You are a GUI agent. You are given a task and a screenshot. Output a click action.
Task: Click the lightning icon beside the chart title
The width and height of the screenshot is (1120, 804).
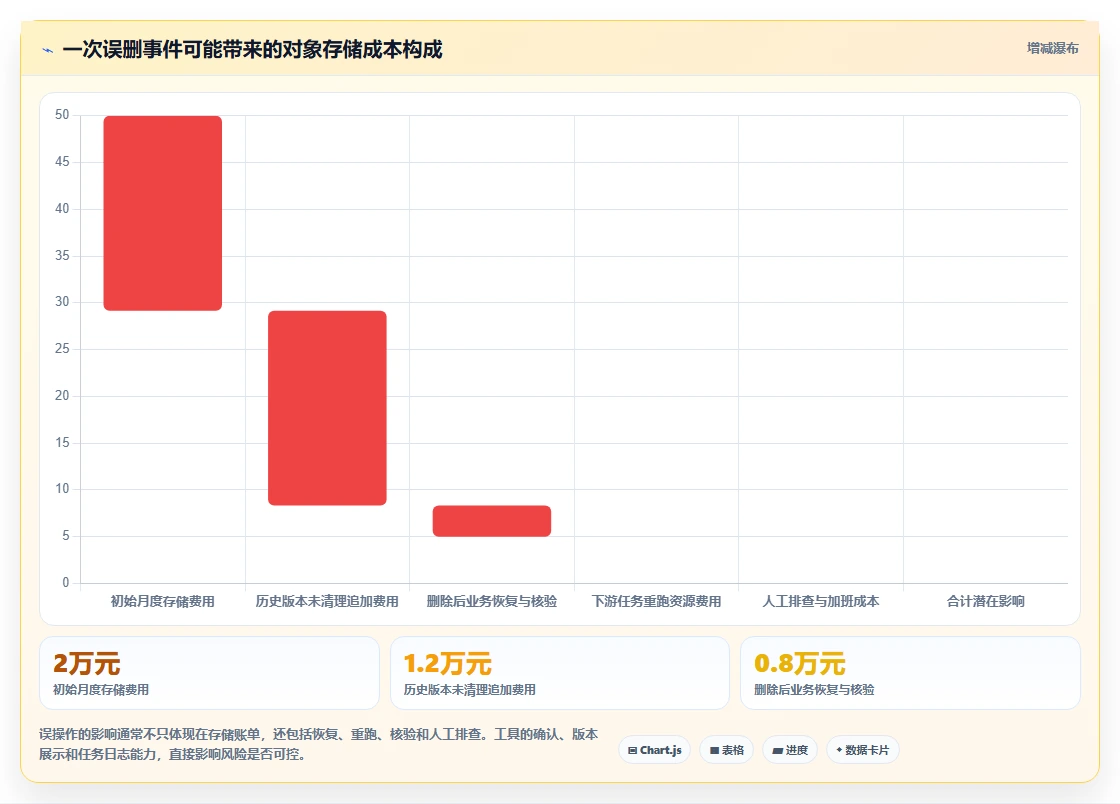coord(48,50)
